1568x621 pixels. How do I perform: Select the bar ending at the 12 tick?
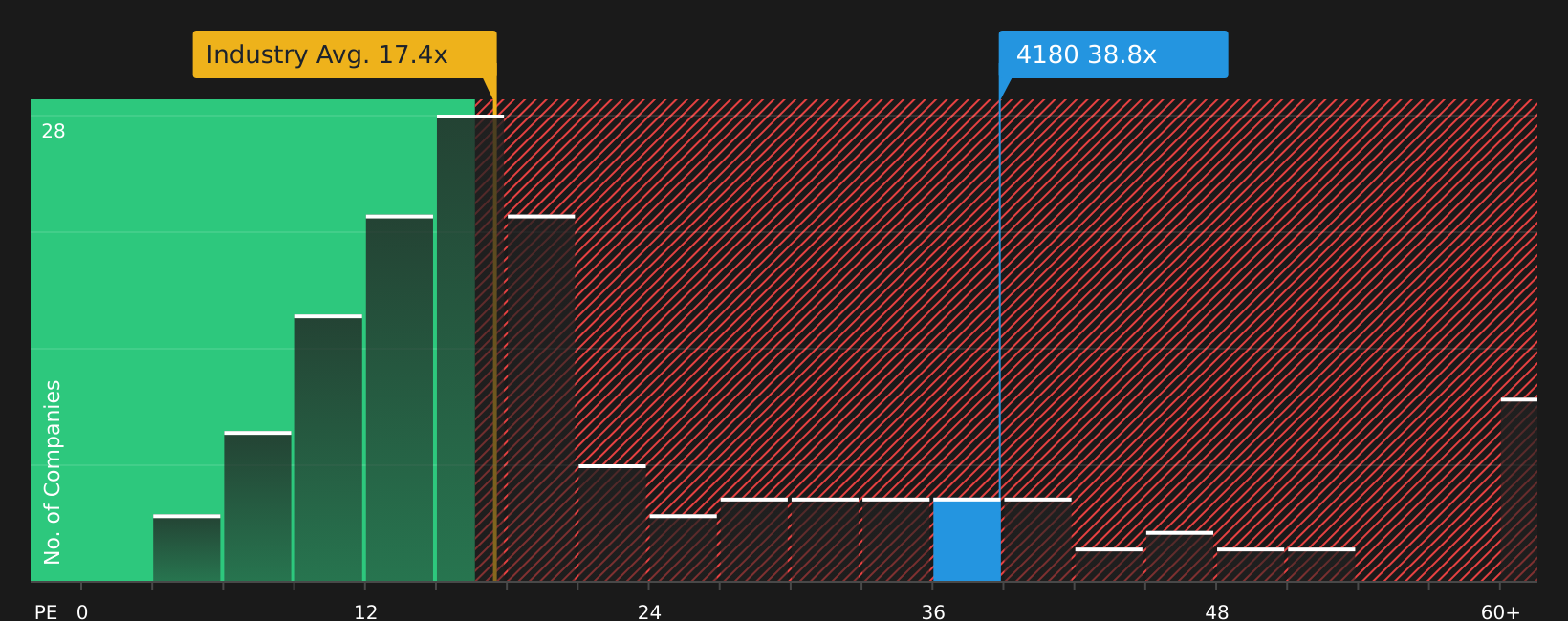click(x=329, y=448)
